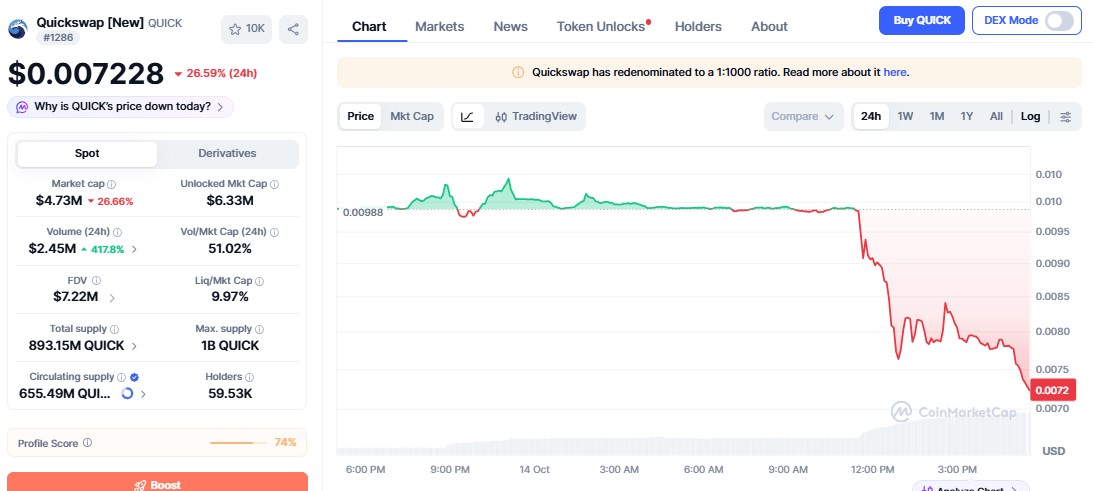Click the 74% profile score value
This screenshot has height=491, width=1093.
285,442
